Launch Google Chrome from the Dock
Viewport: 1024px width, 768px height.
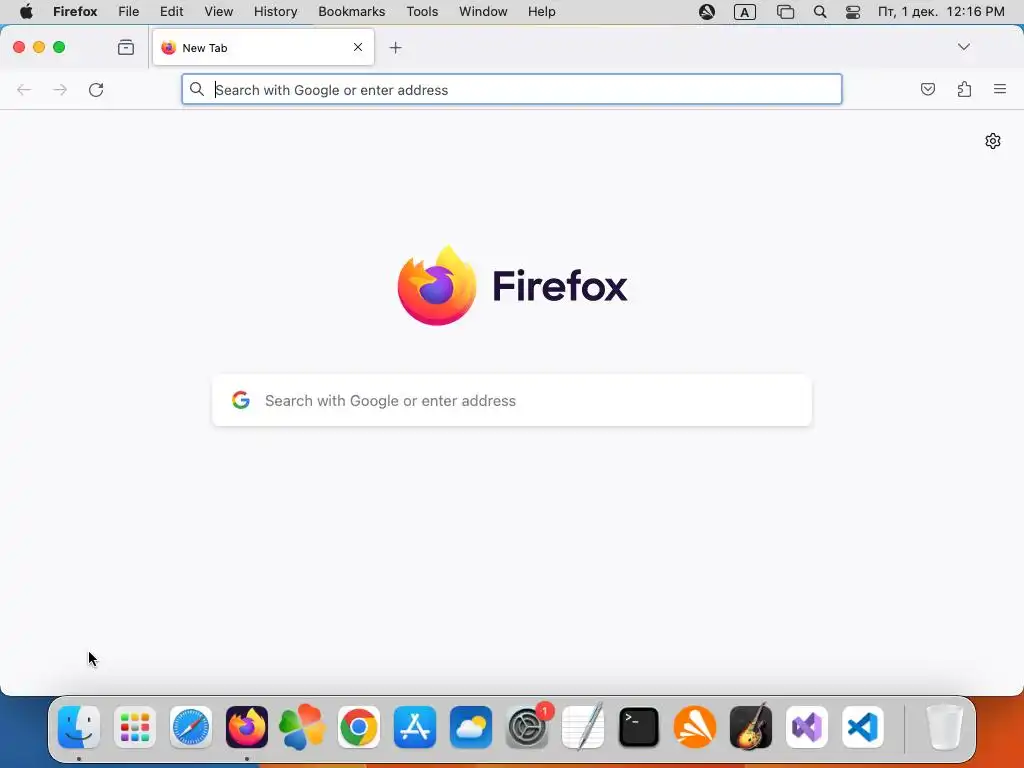pyautogui.click(x=359, y=727)
